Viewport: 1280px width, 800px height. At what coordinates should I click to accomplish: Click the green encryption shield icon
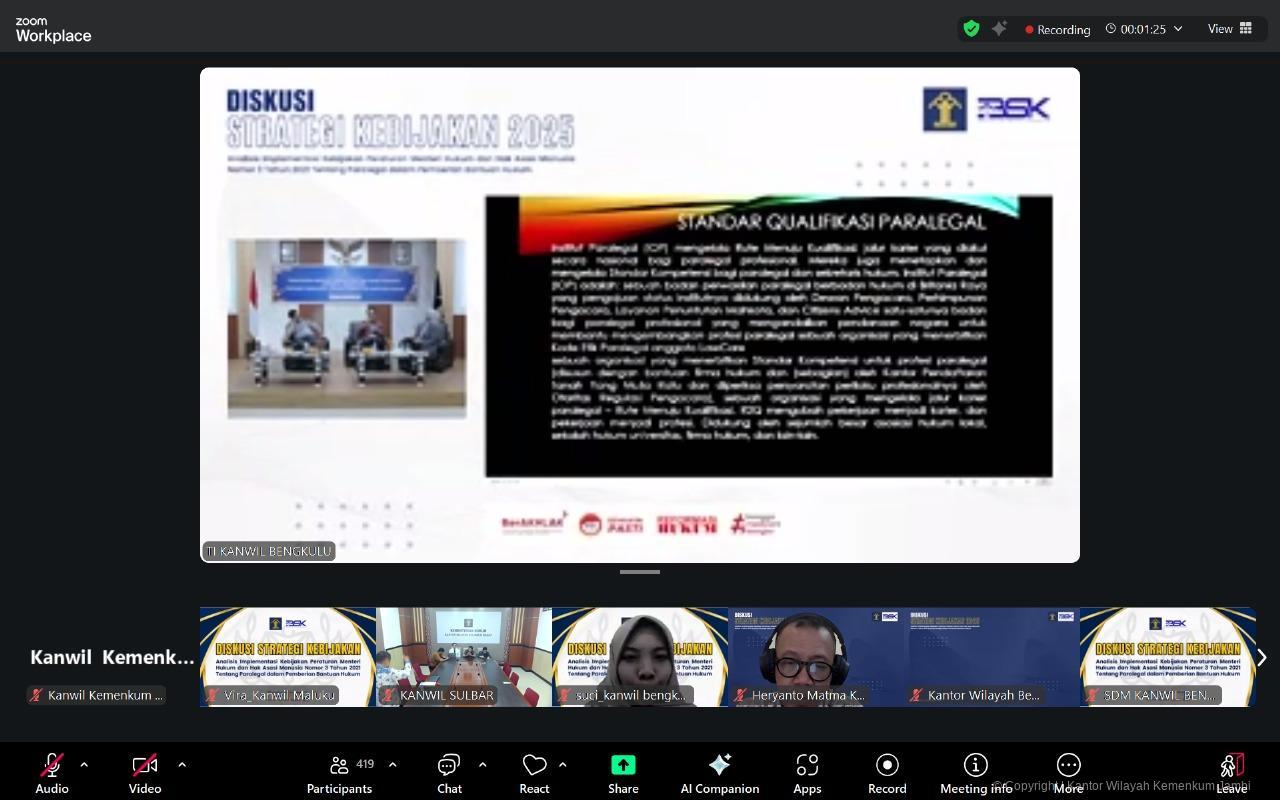tap(971, 29)
